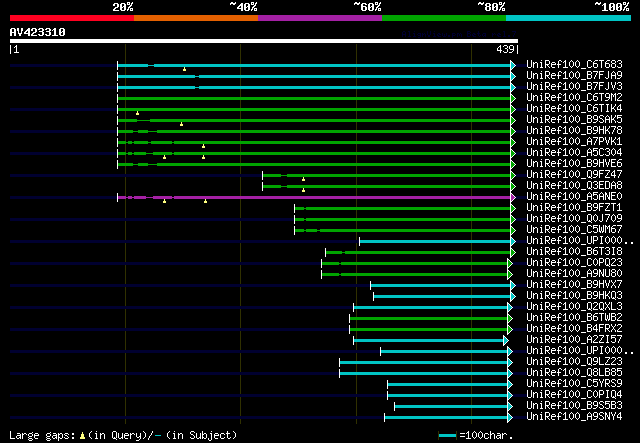Click the UniRef100_B9FZT1 label

click(574, 208)
